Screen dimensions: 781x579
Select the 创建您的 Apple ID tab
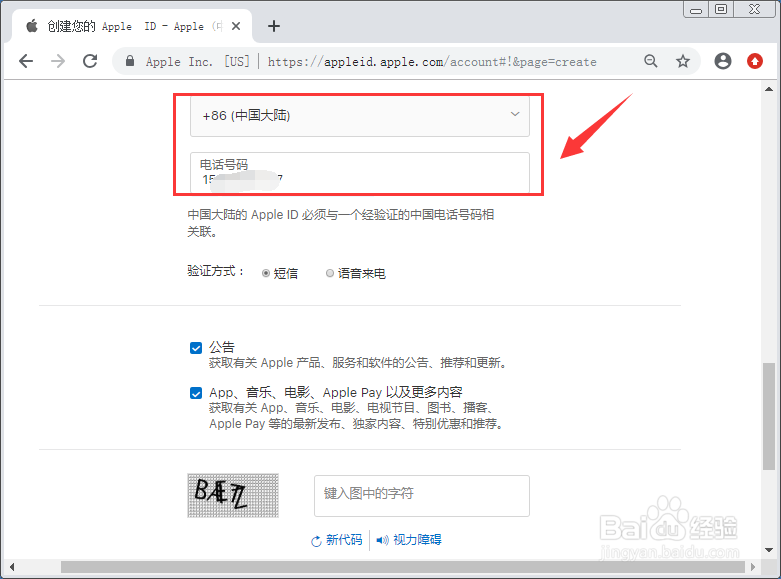tap(132, 26)
